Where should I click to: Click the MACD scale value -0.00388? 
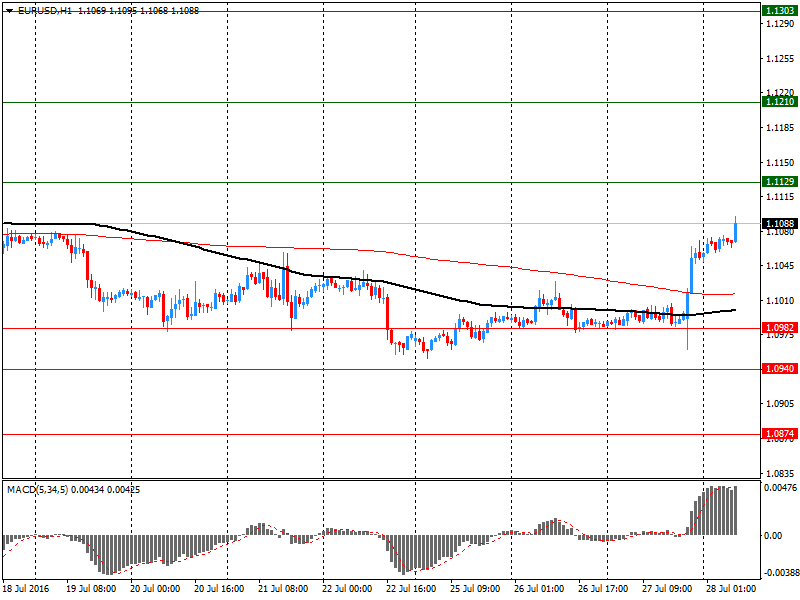pyautogui.click(x=781, y=572)
